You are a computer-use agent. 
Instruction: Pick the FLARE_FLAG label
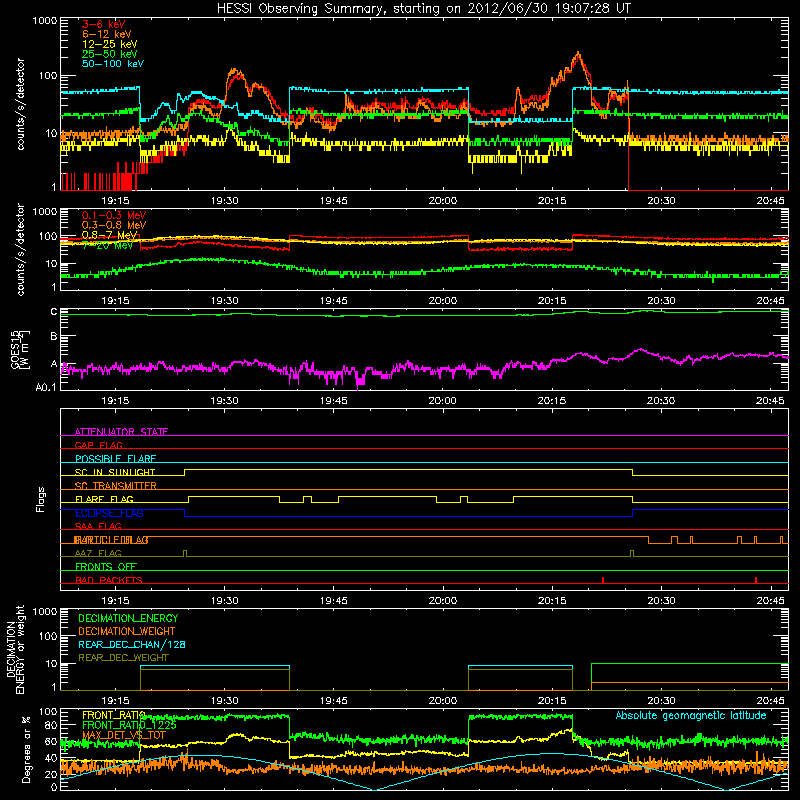pyautogui.click(x=104, y=499)
